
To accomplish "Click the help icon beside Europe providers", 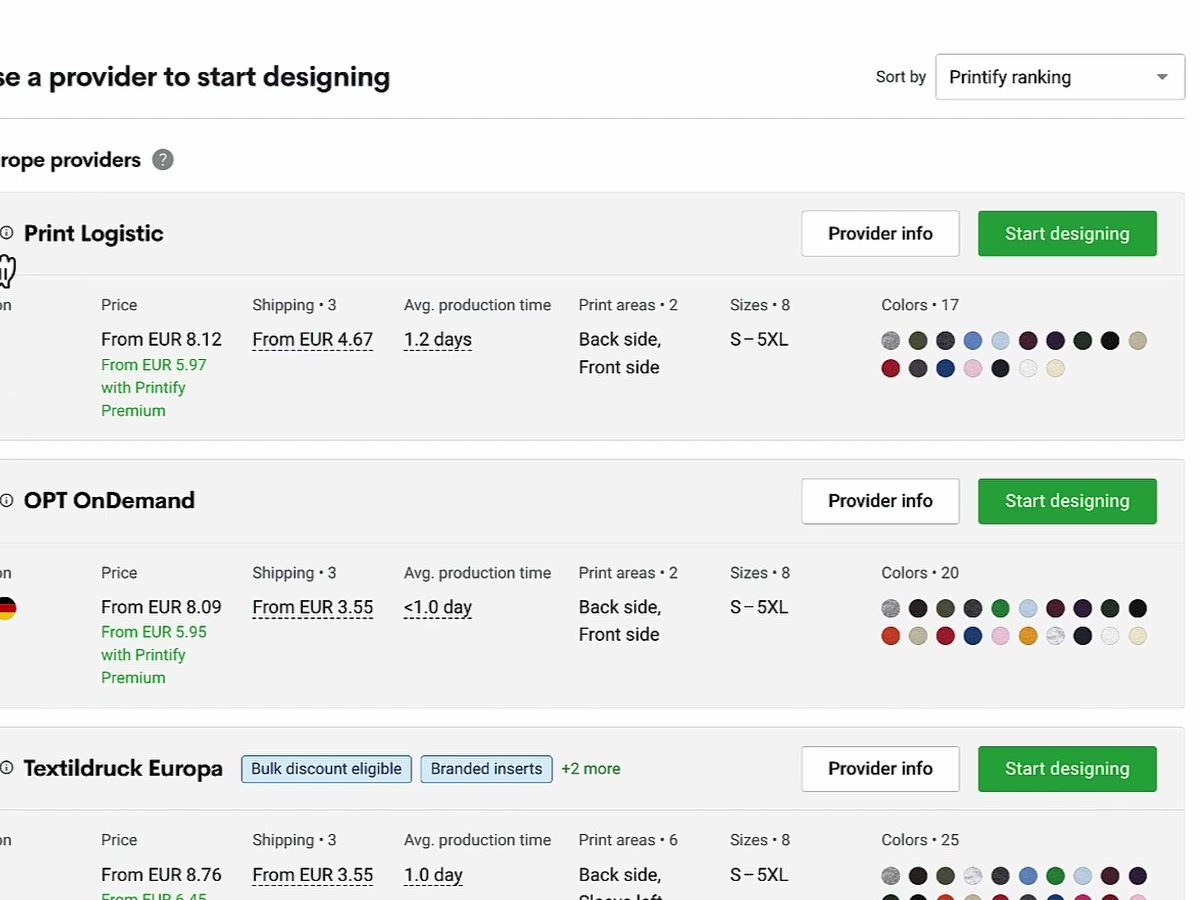I will click(163, 160).
